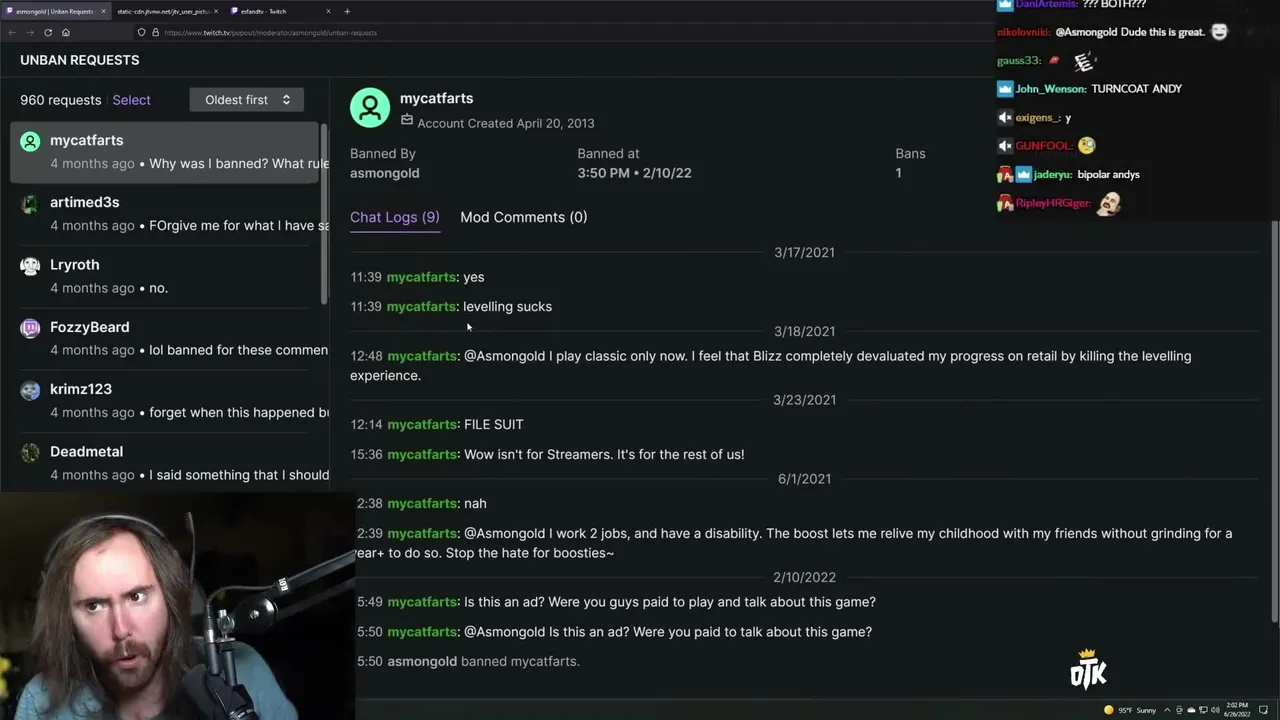
Task: Select the Chat Logs (9) tab
Action: [x=394, y=217]
